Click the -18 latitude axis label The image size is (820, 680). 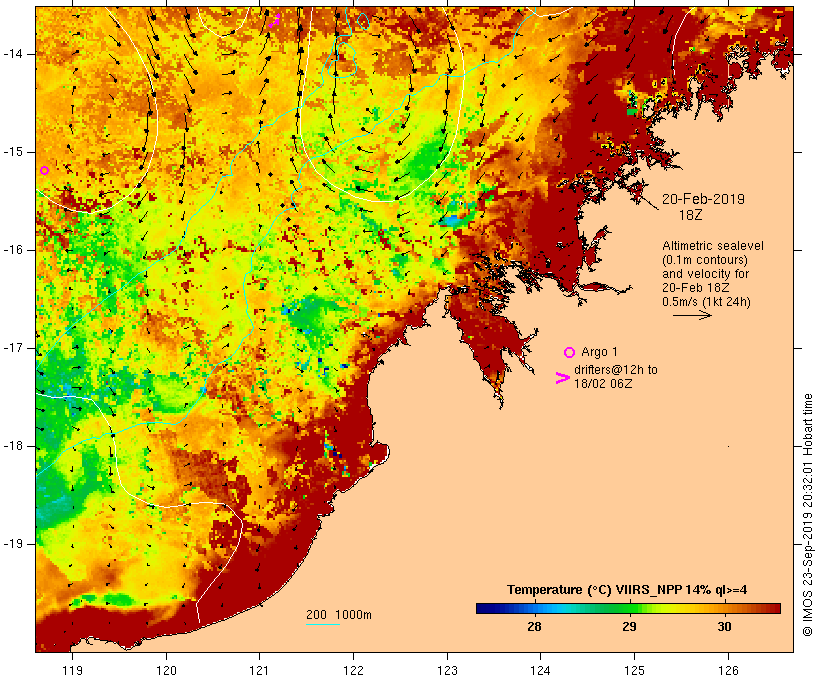coord(13,446)
